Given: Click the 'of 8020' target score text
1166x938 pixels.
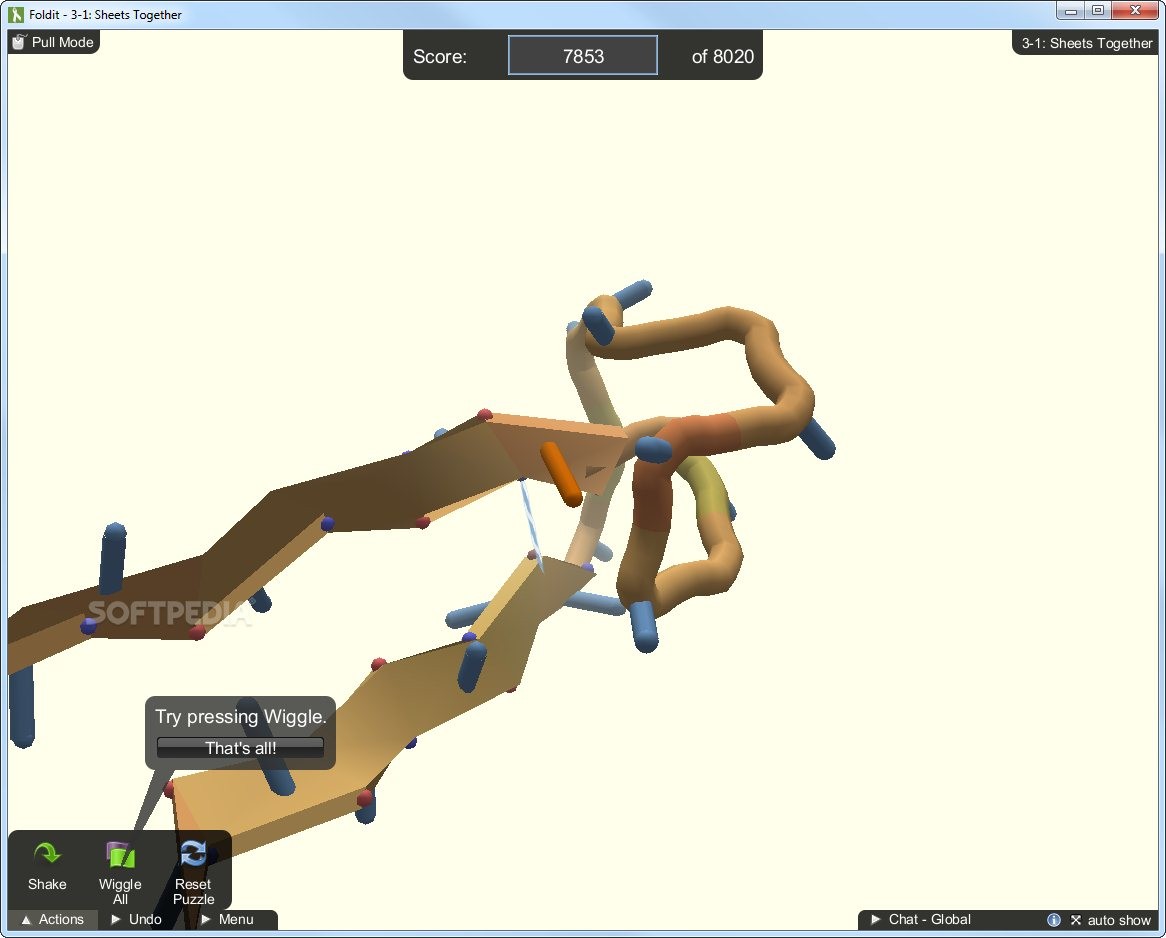Looking at the screenshot, I should (722, 57).
